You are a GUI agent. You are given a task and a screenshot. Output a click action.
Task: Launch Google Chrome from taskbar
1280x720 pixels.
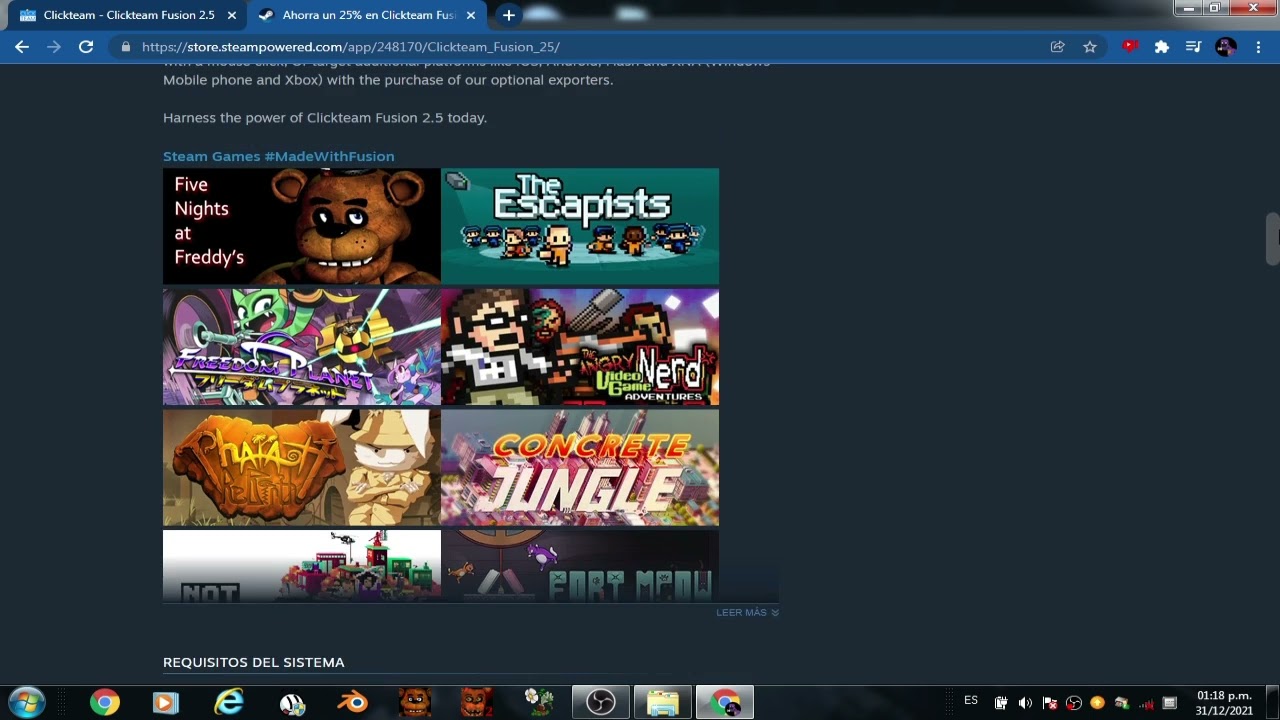pyautogui.click(x=105, y=702)
